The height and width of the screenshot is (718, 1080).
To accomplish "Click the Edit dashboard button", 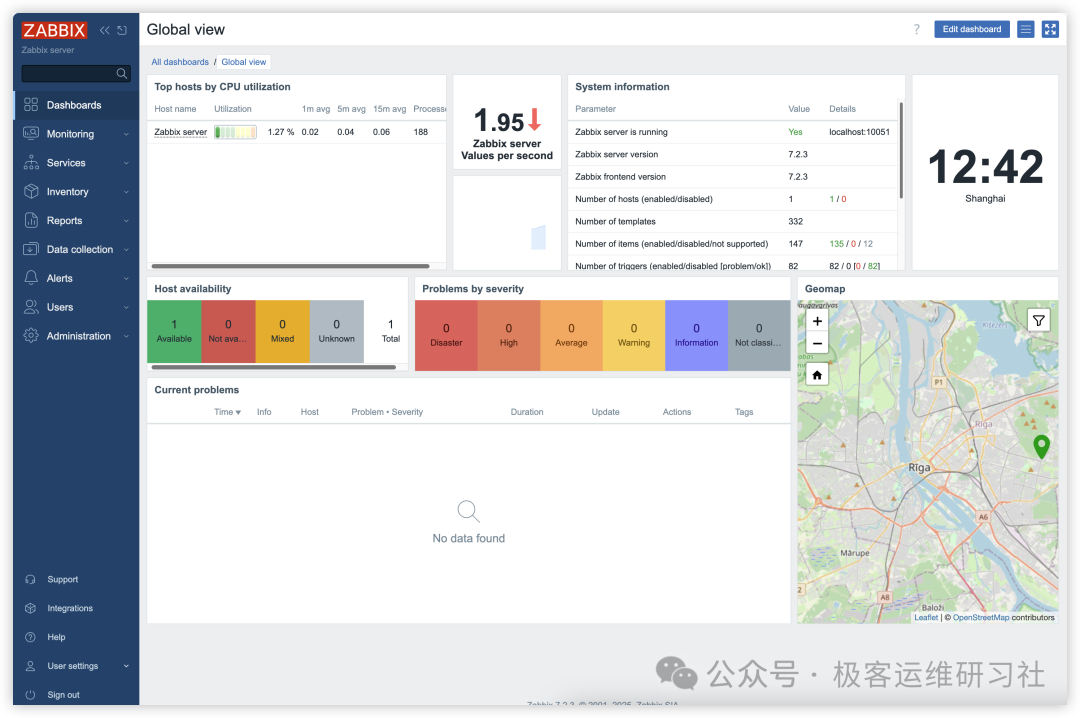I will tap(971, 30).
